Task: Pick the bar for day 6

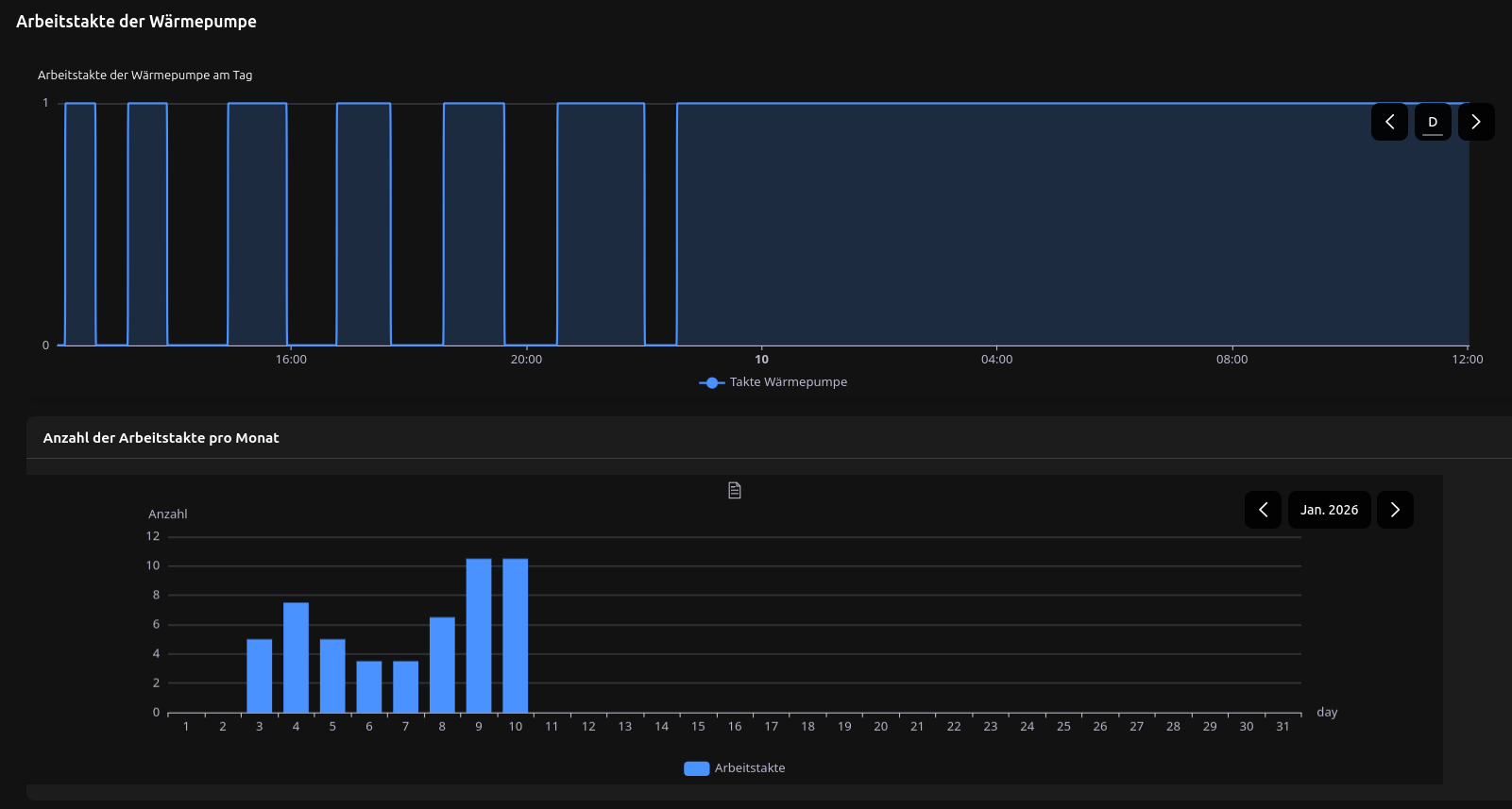Action: click(369, 687)
